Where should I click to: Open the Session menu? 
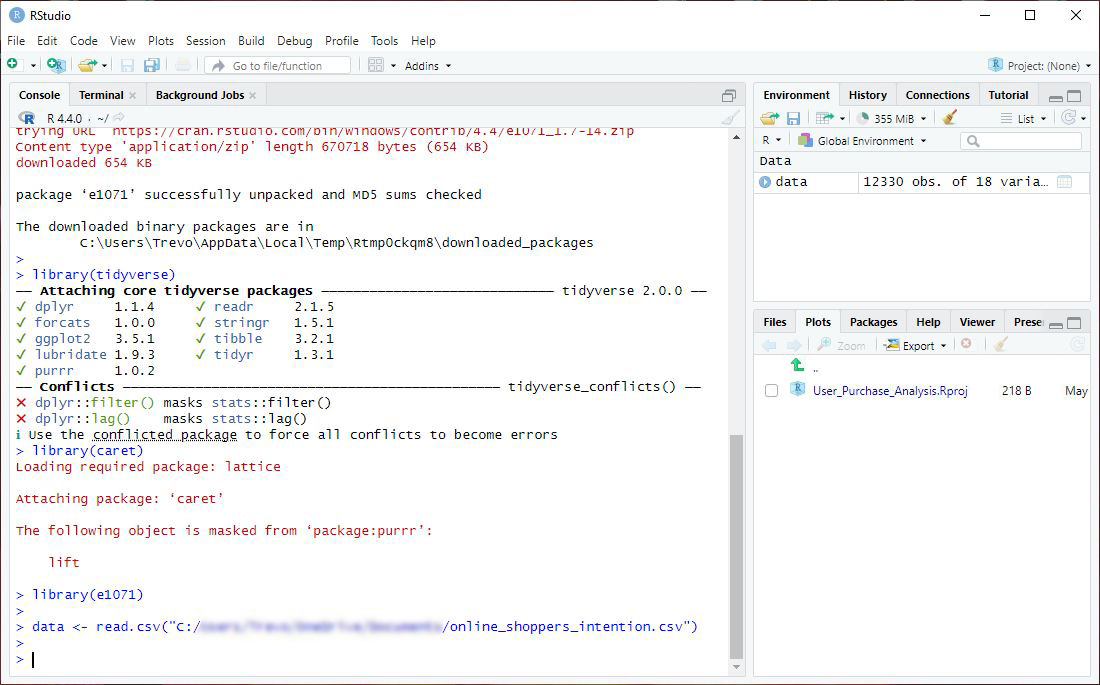(205, 41)
